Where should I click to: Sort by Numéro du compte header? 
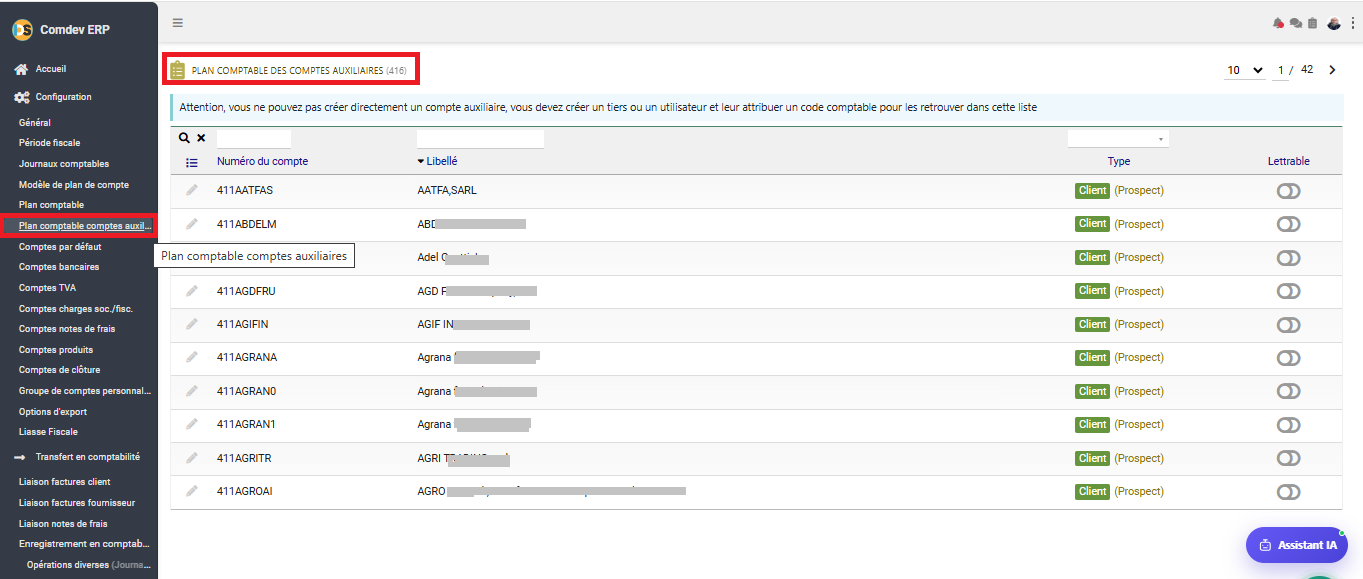(x=262, y=161)
